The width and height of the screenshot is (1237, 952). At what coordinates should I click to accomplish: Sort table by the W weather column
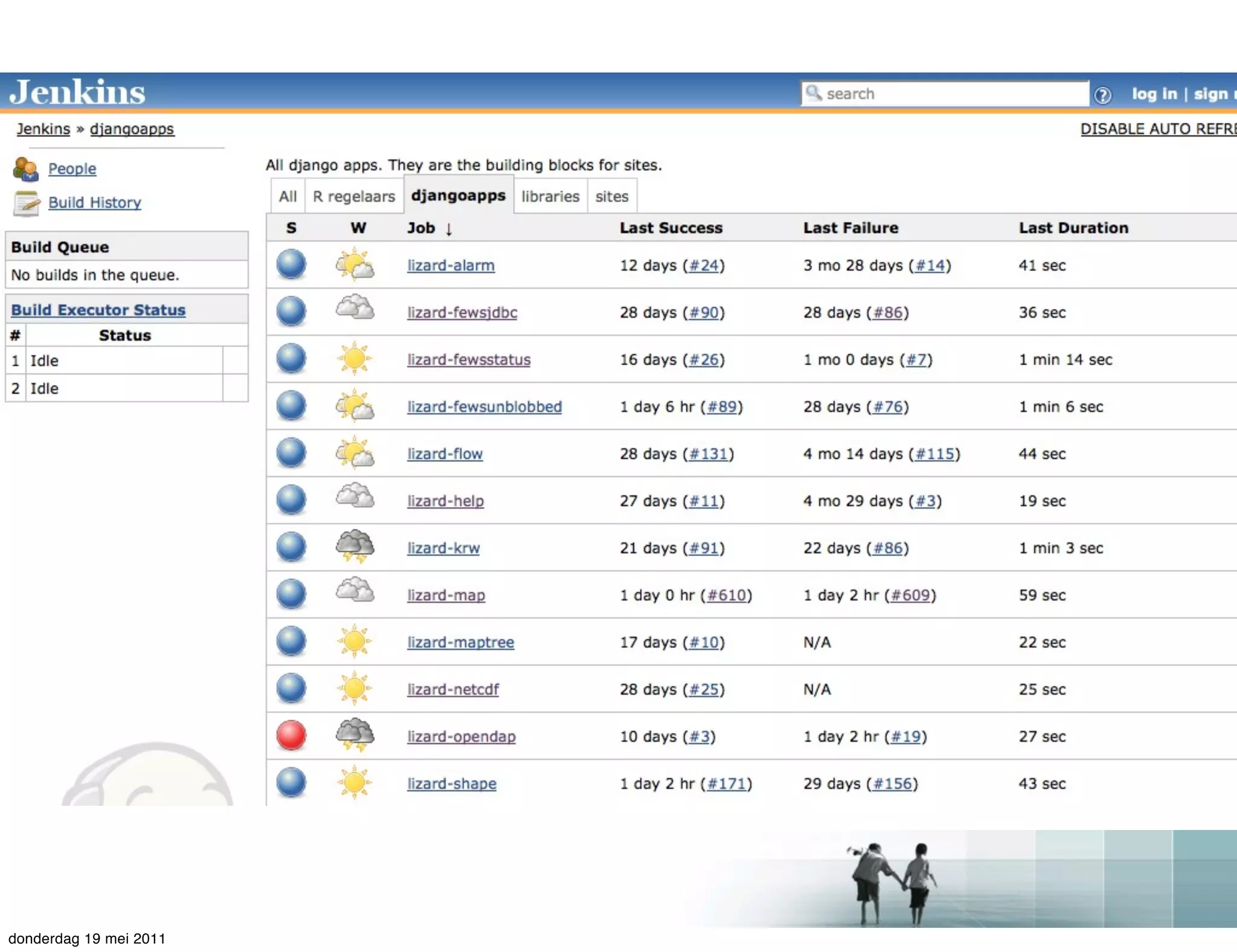point(358,228)
